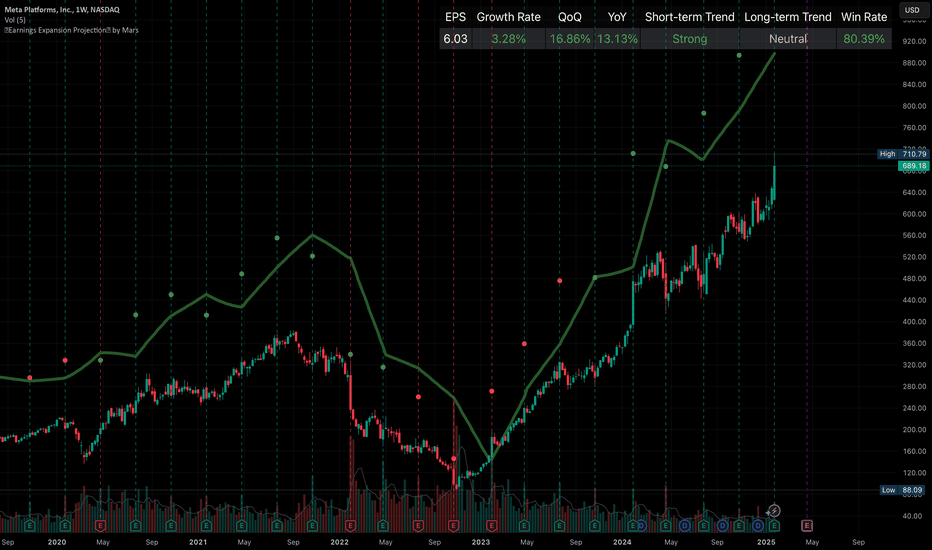Click the Win Rate value 80.39%
Screen dimensions: 932x550
[864, 39]
